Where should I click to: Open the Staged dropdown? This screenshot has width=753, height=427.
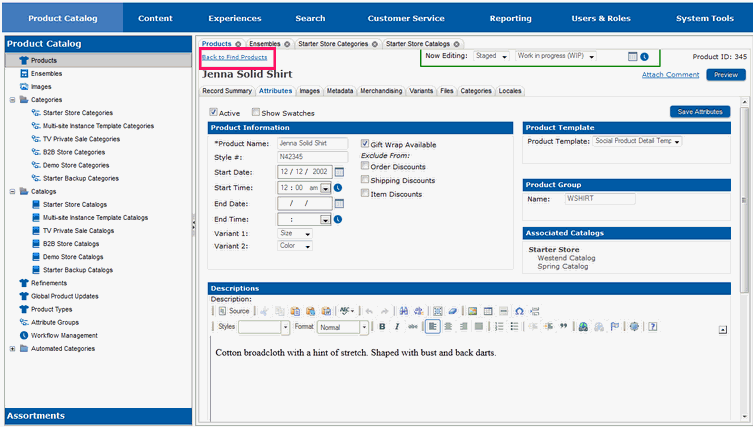pos(491,56)
